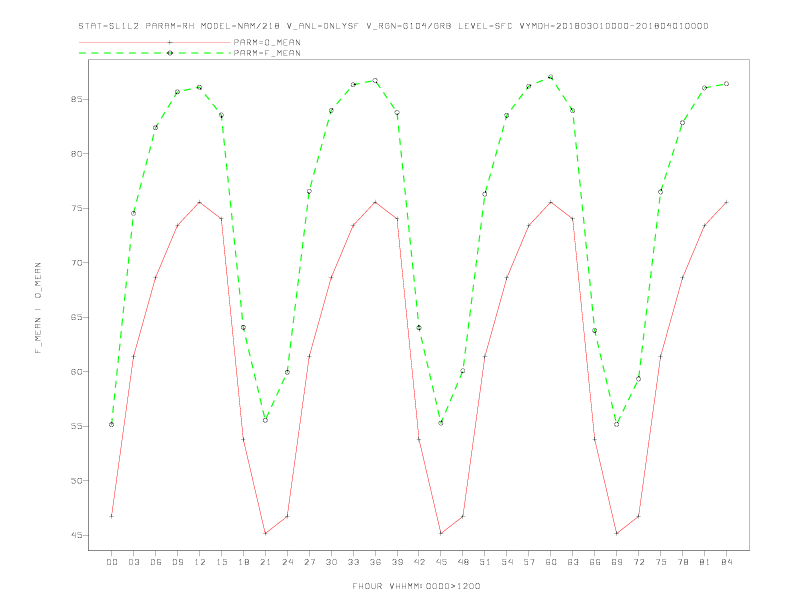Viewport: 792px width, 612px height.
Task: Click the chart title starting with STAT=SL1L2
Action: point(393,26)
